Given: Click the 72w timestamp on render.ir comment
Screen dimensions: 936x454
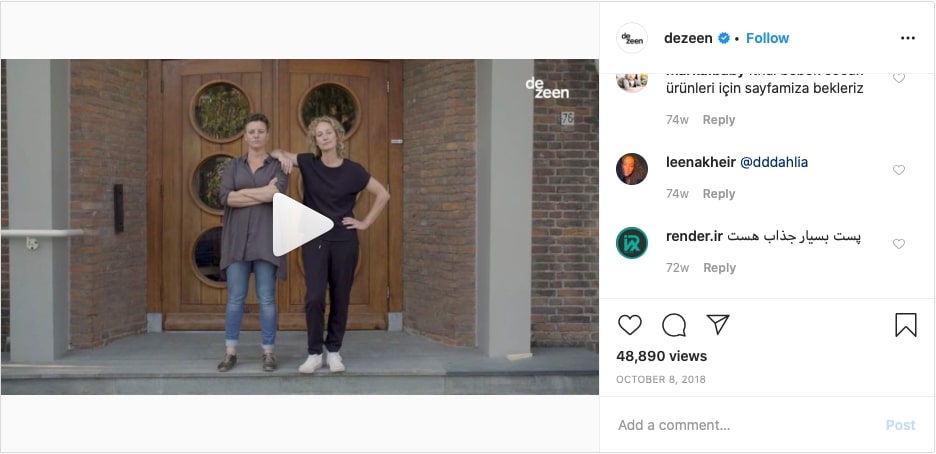Looking at the screenshot, I should [677, 268].
